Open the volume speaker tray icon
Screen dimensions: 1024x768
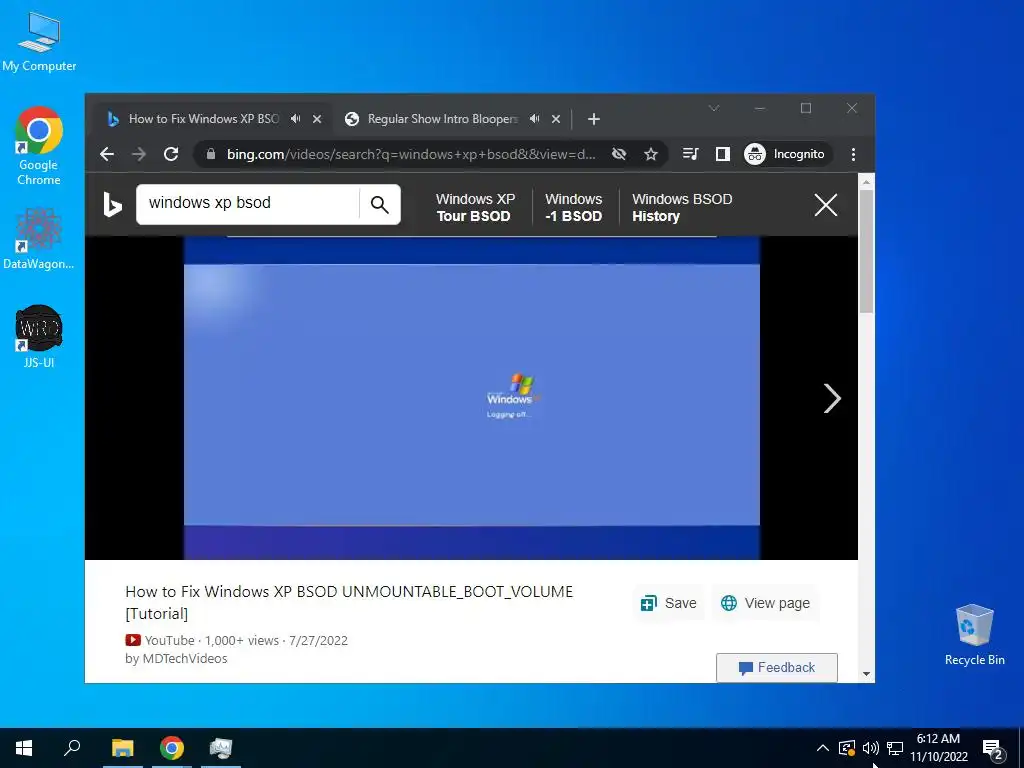click(871, 748)
